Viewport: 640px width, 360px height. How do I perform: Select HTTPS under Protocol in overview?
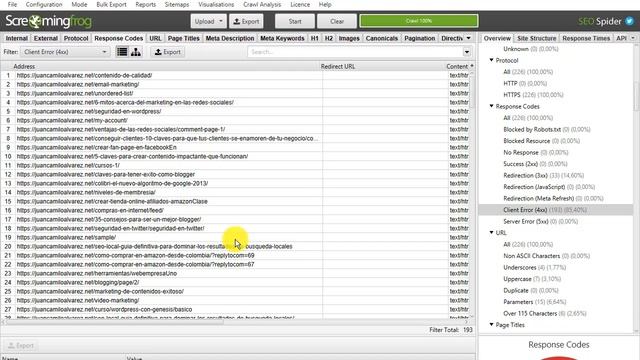[533, 95]
